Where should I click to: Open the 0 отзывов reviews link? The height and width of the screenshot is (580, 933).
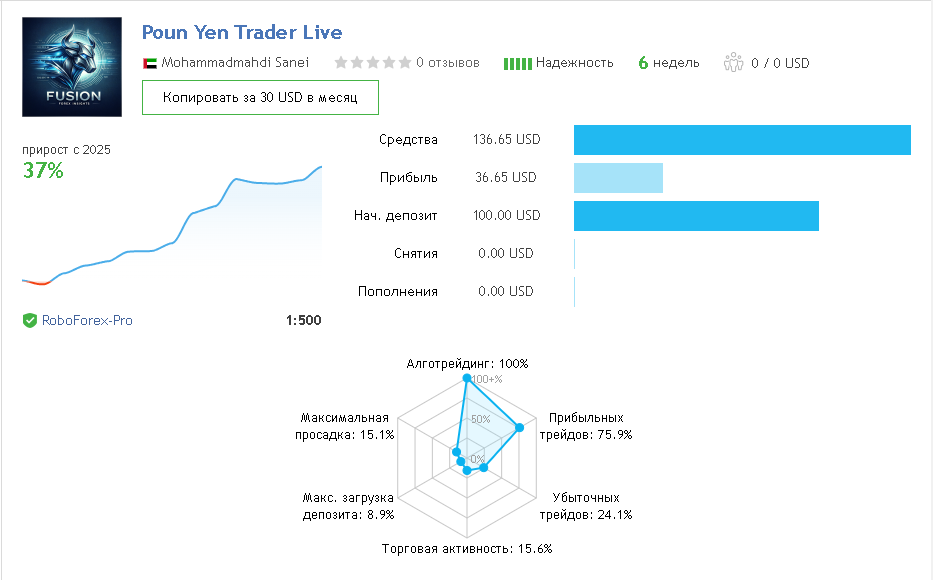(x=447, y=62)
